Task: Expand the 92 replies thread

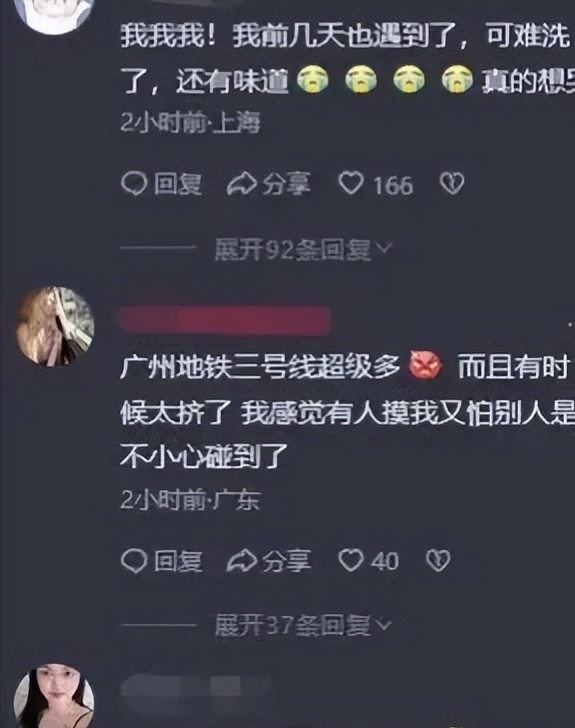Action: pos(303,250)
